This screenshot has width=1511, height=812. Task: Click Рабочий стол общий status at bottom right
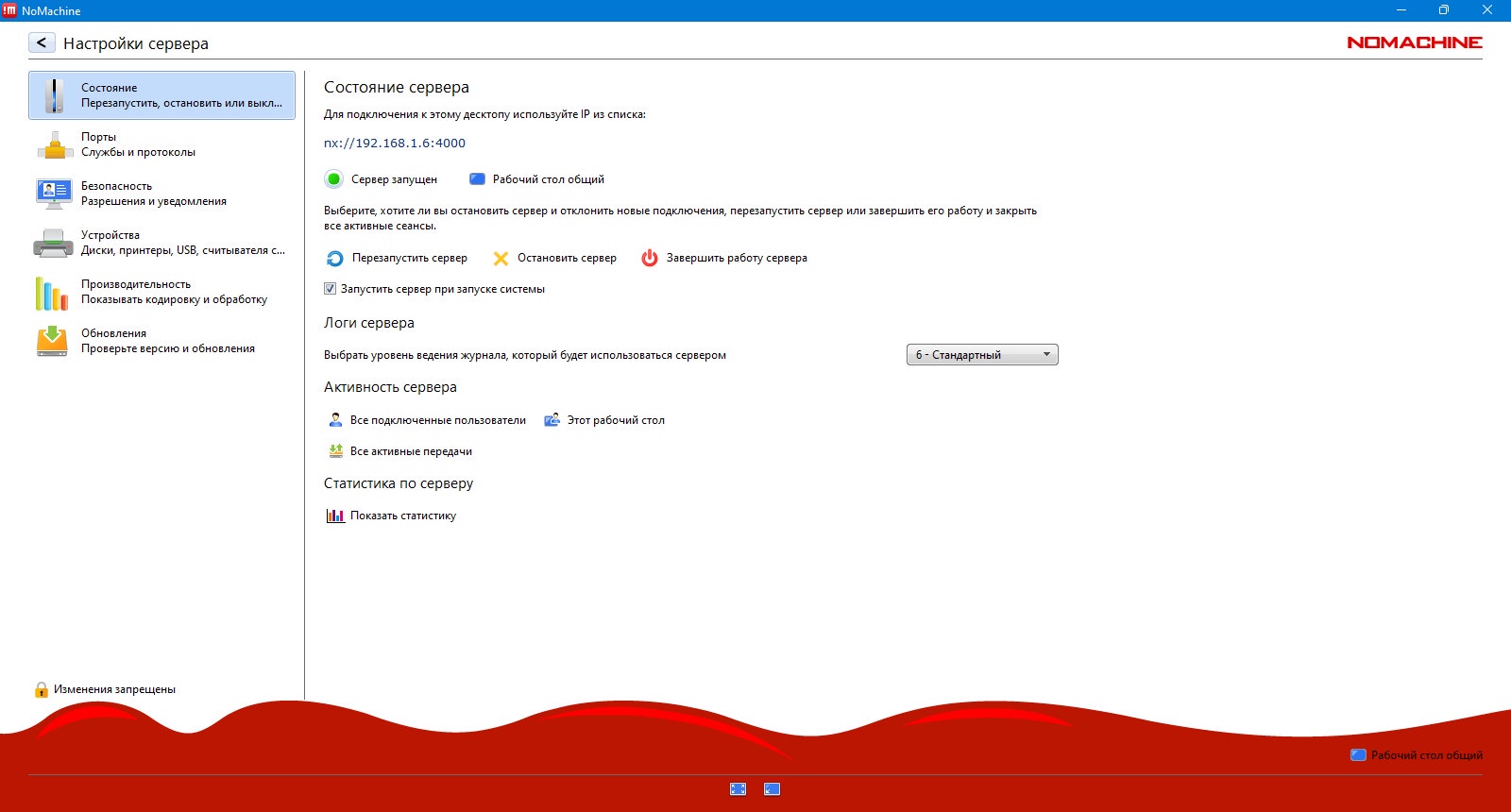point(1417,755)
